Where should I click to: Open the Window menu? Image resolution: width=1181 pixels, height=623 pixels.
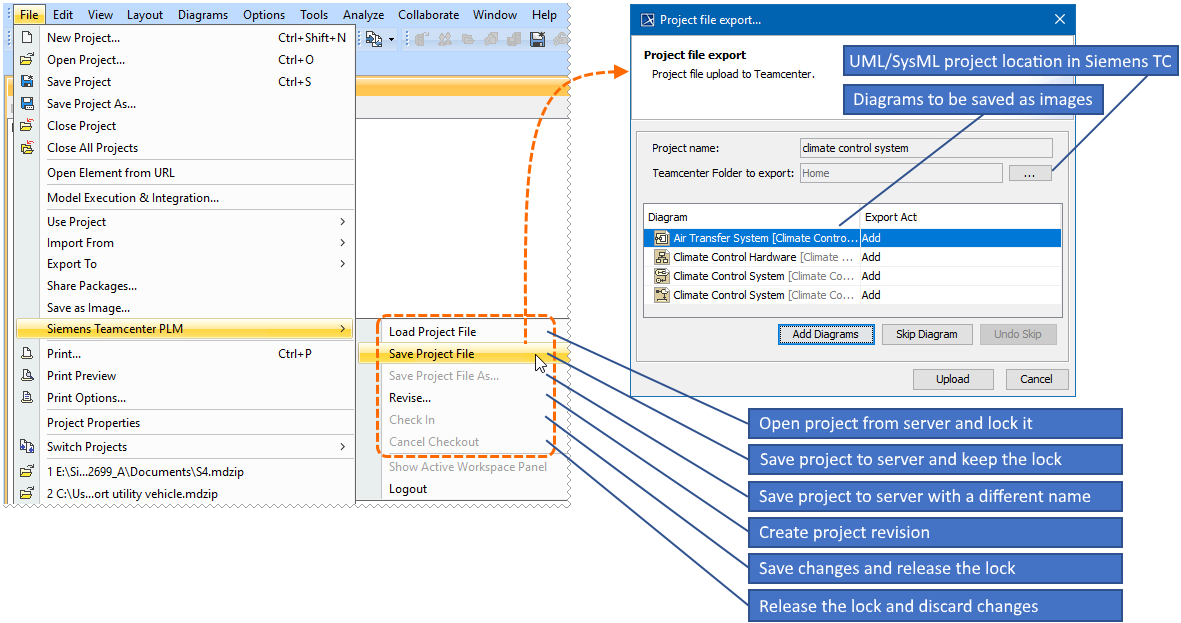pyautogui.click(x=495, y=14)
